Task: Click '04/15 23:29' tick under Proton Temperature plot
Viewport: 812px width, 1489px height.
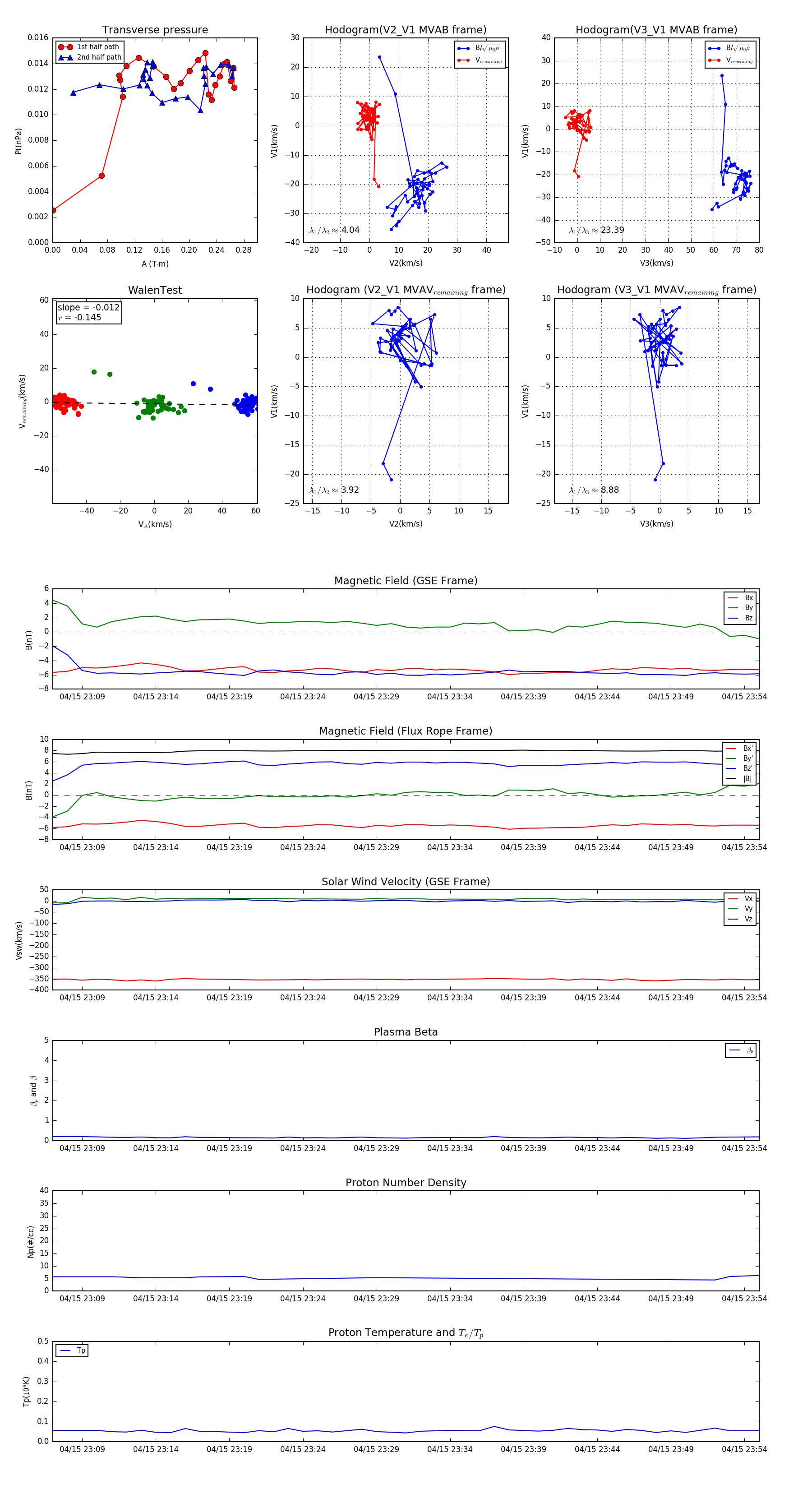Action: 376,1449
